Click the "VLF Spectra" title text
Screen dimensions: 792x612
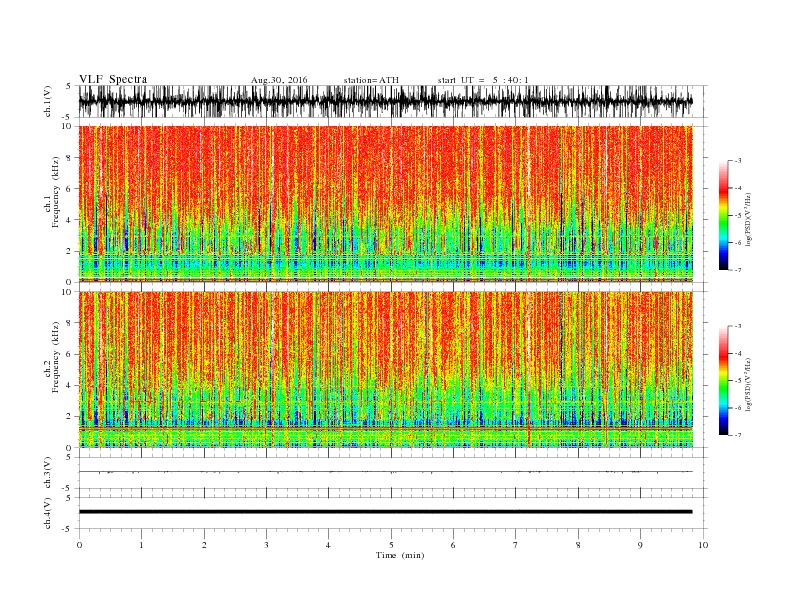[113, 79]
